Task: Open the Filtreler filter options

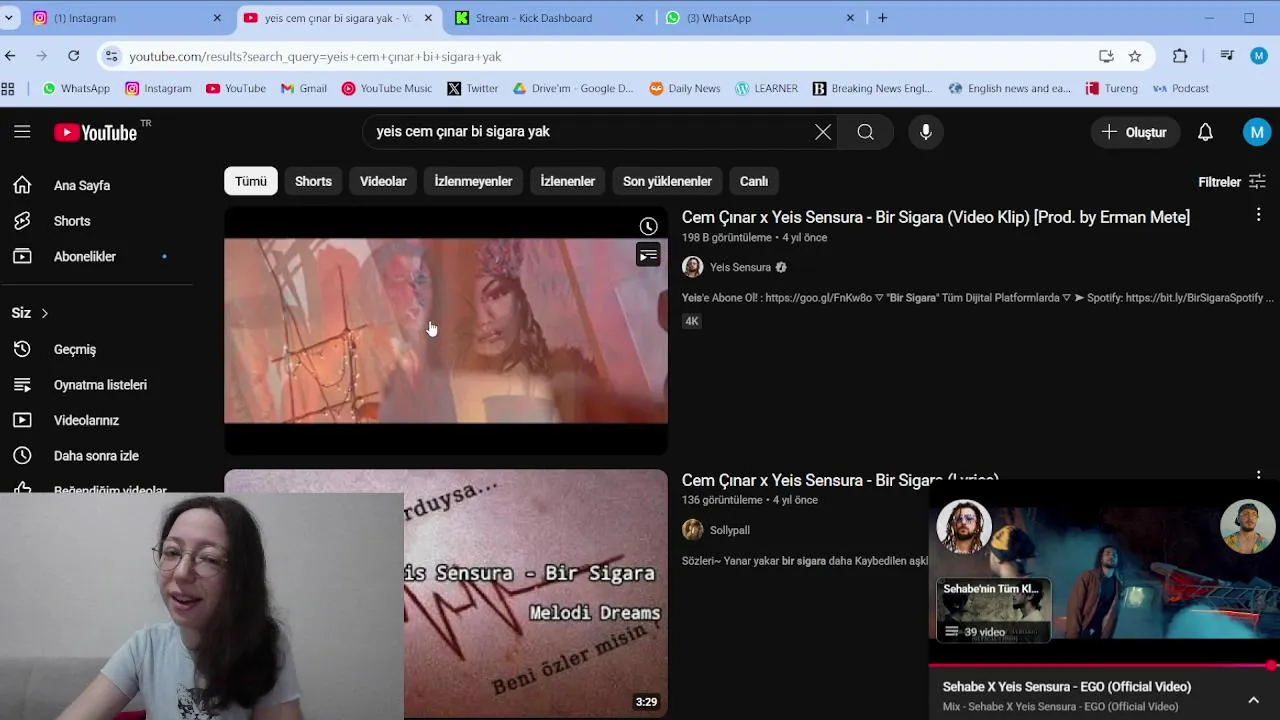Action: (x=1232, y=182)
